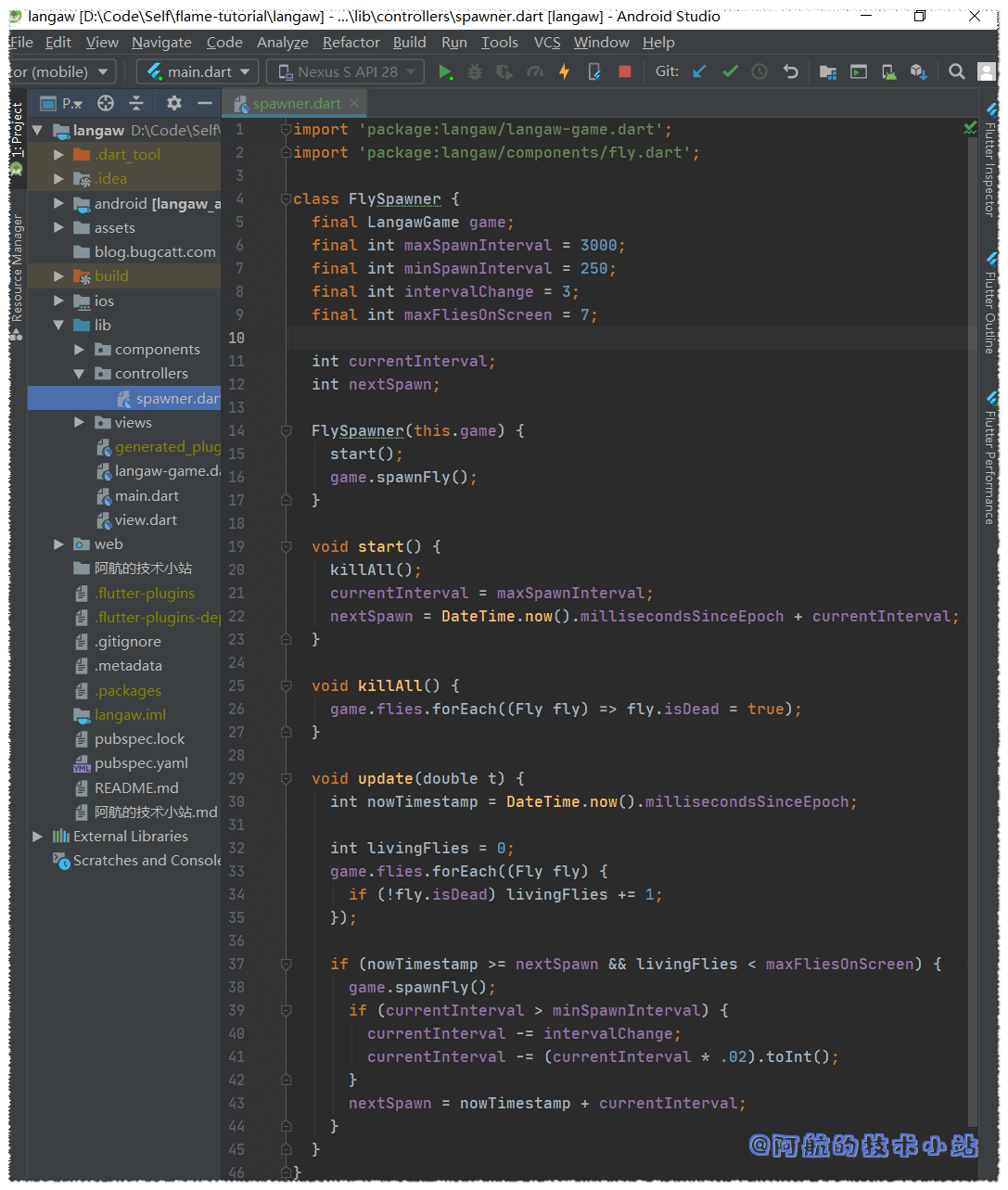Image resolution: width=1008 pixels, height=1190 pixels.
Task: Expand the components folder
Action: [80, 350]
